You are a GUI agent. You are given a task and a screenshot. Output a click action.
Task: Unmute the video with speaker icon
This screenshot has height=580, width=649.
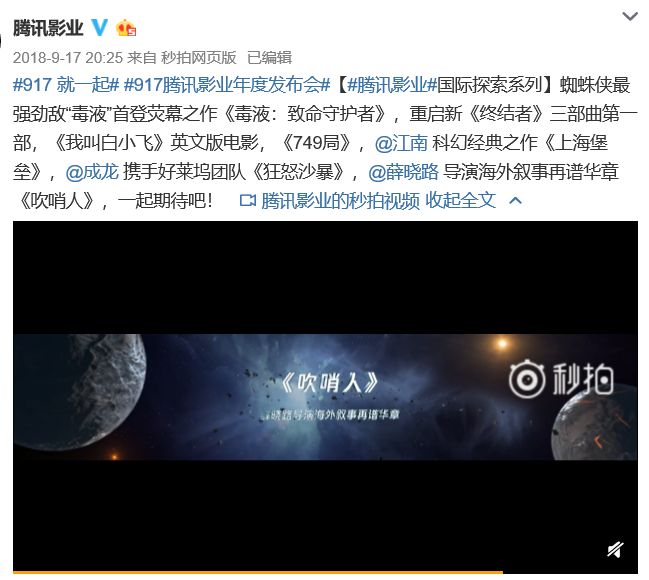tap(615, 550)
